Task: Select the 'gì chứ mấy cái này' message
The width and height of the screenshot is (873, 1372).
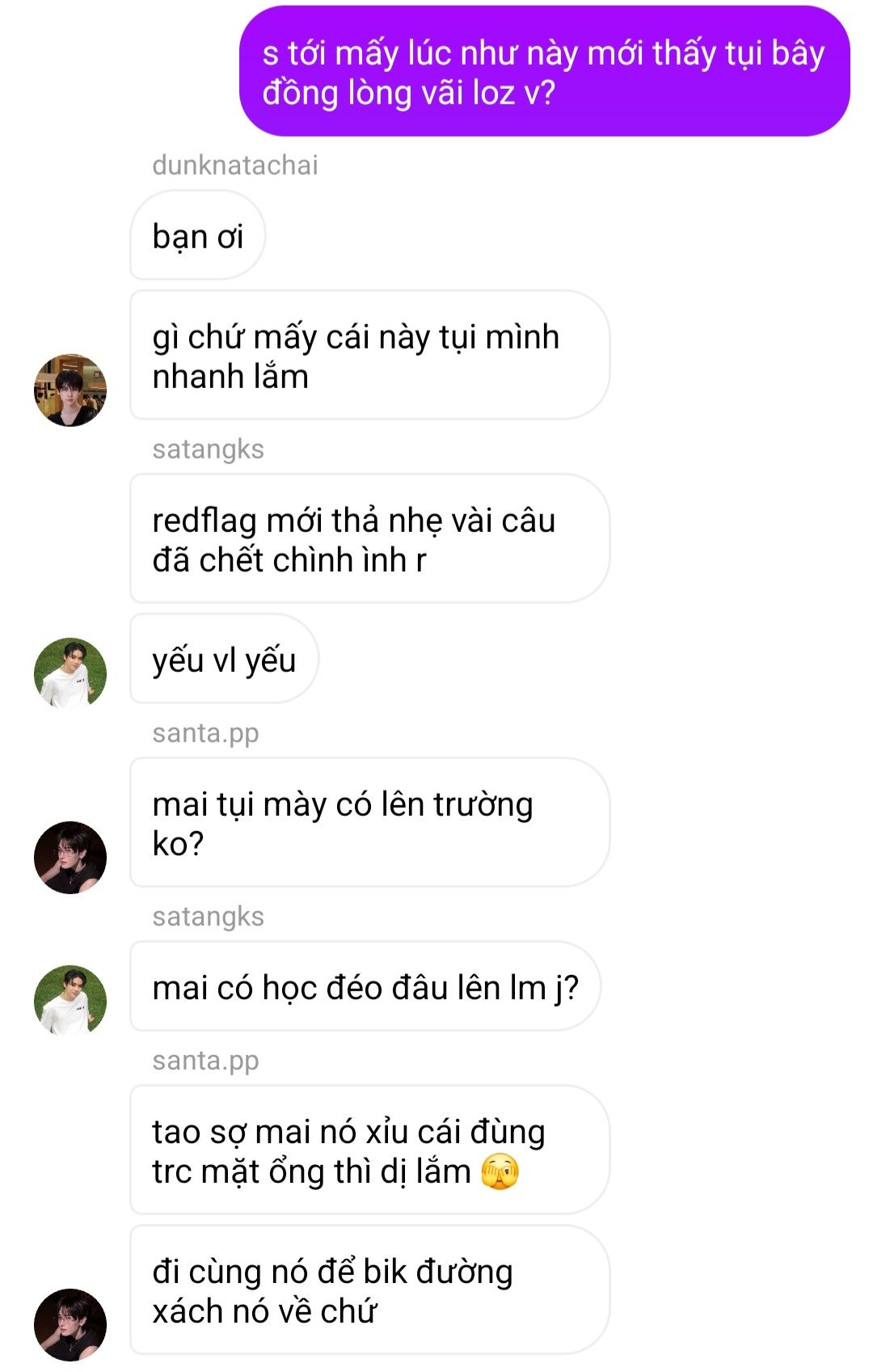Action: pyautogui.click(x=369, y=356)
